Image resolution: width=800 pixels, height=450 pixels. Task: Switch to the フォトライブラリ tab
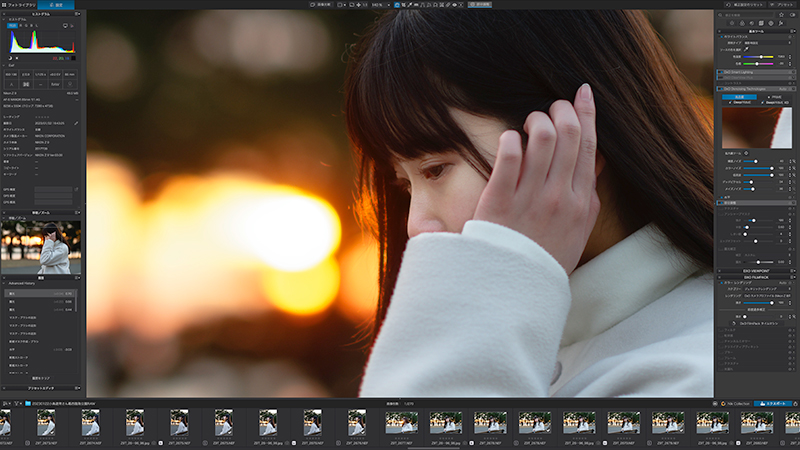coord(21,5)
